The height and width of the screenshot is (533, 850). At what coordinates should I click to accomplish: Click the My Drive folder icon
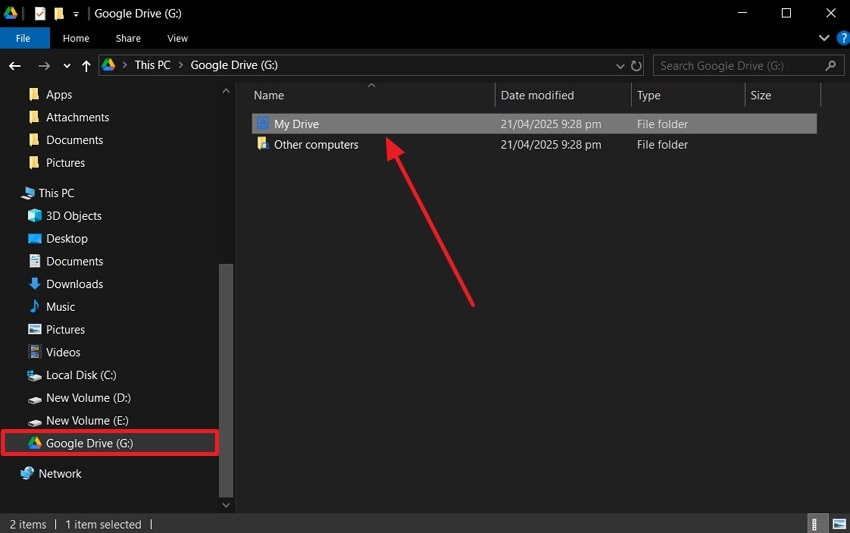(x=262, y=123)
